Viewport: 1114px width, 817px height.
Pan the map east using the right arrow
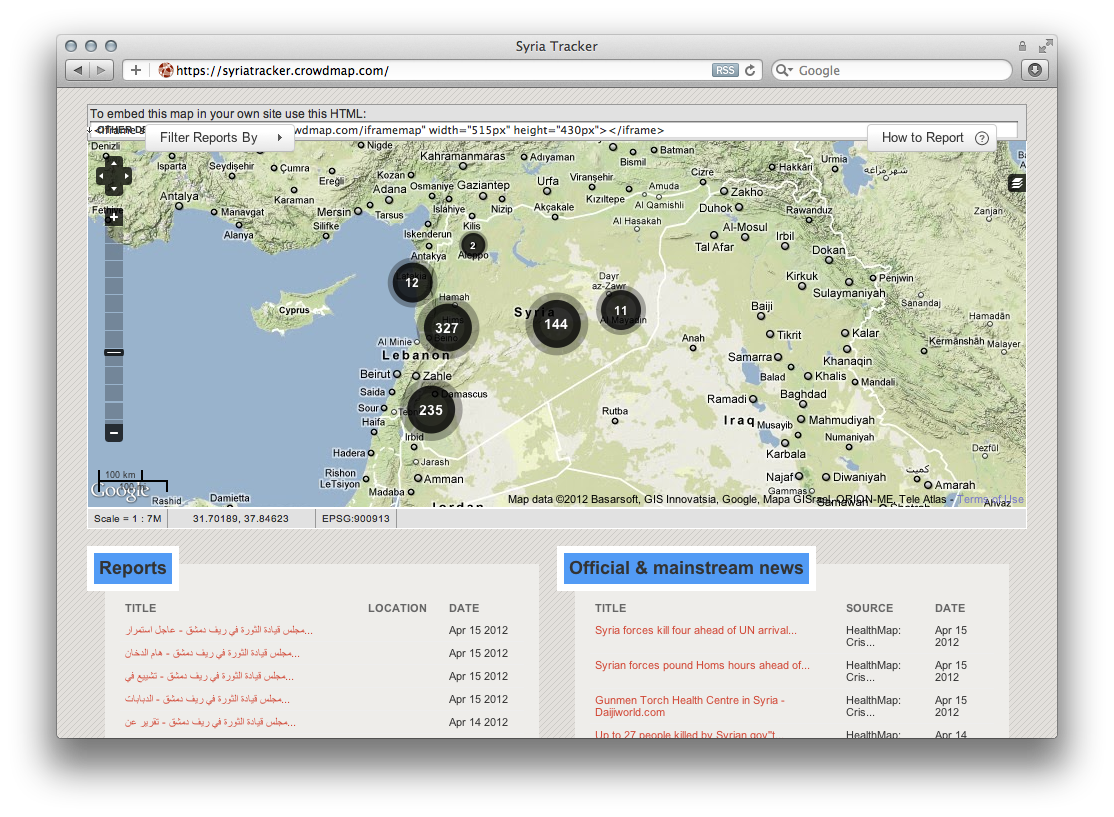(126, 176)
